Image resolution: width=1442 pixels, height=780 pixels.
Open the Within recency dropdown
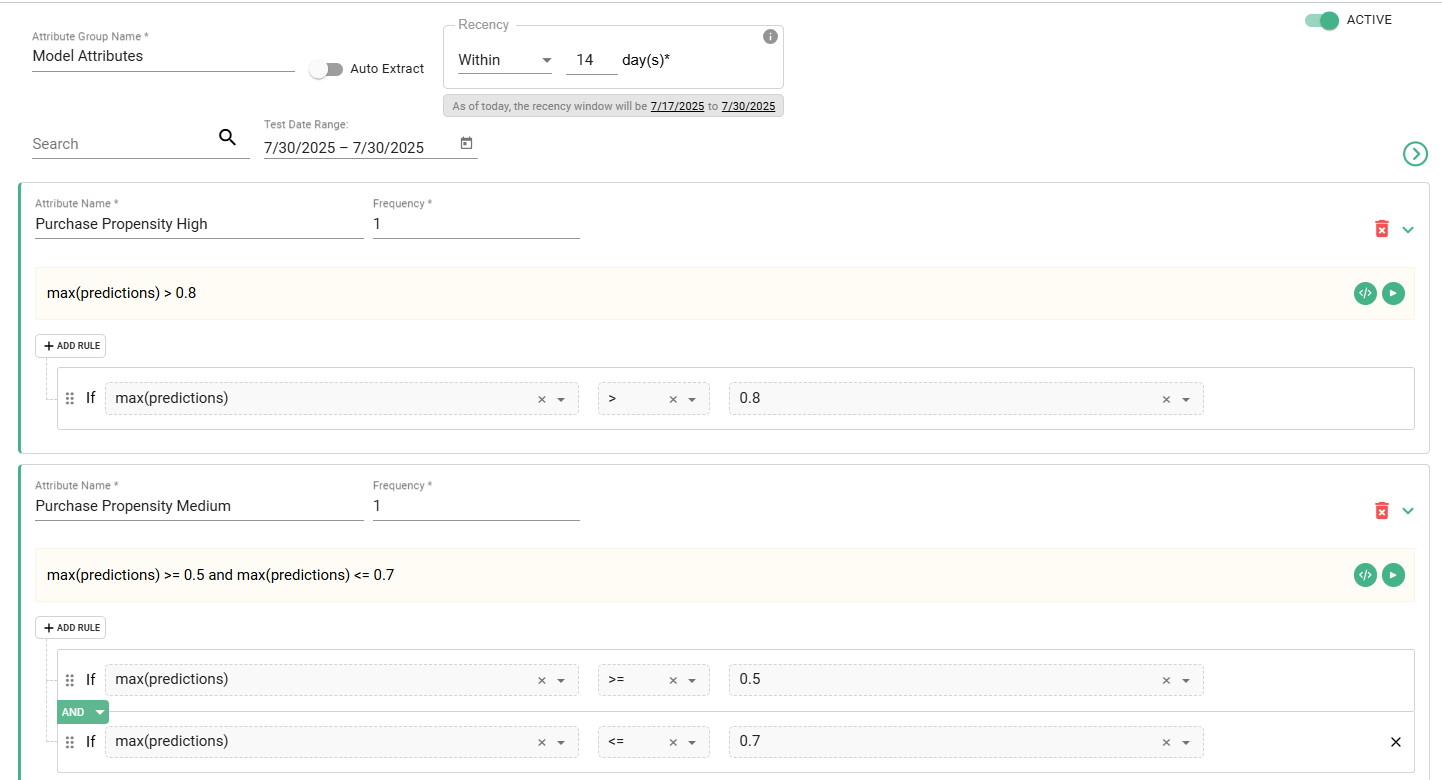505,61
